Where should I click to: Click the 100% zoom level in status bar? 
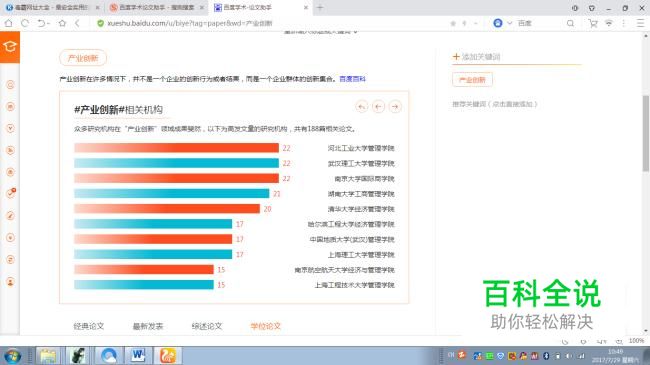(636, 341)
